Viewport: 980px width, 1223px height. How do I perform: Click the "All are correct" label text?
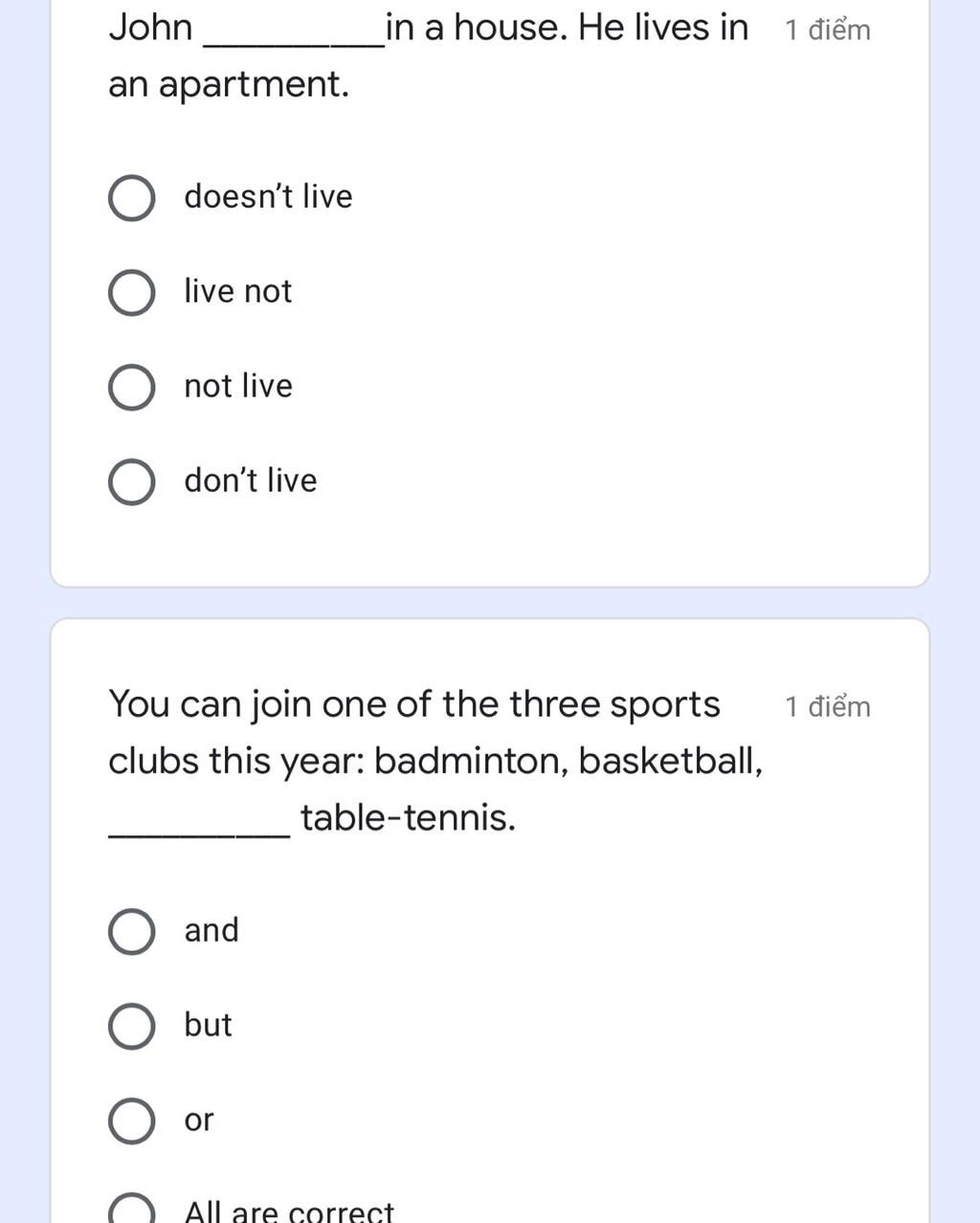[289, 1211]
